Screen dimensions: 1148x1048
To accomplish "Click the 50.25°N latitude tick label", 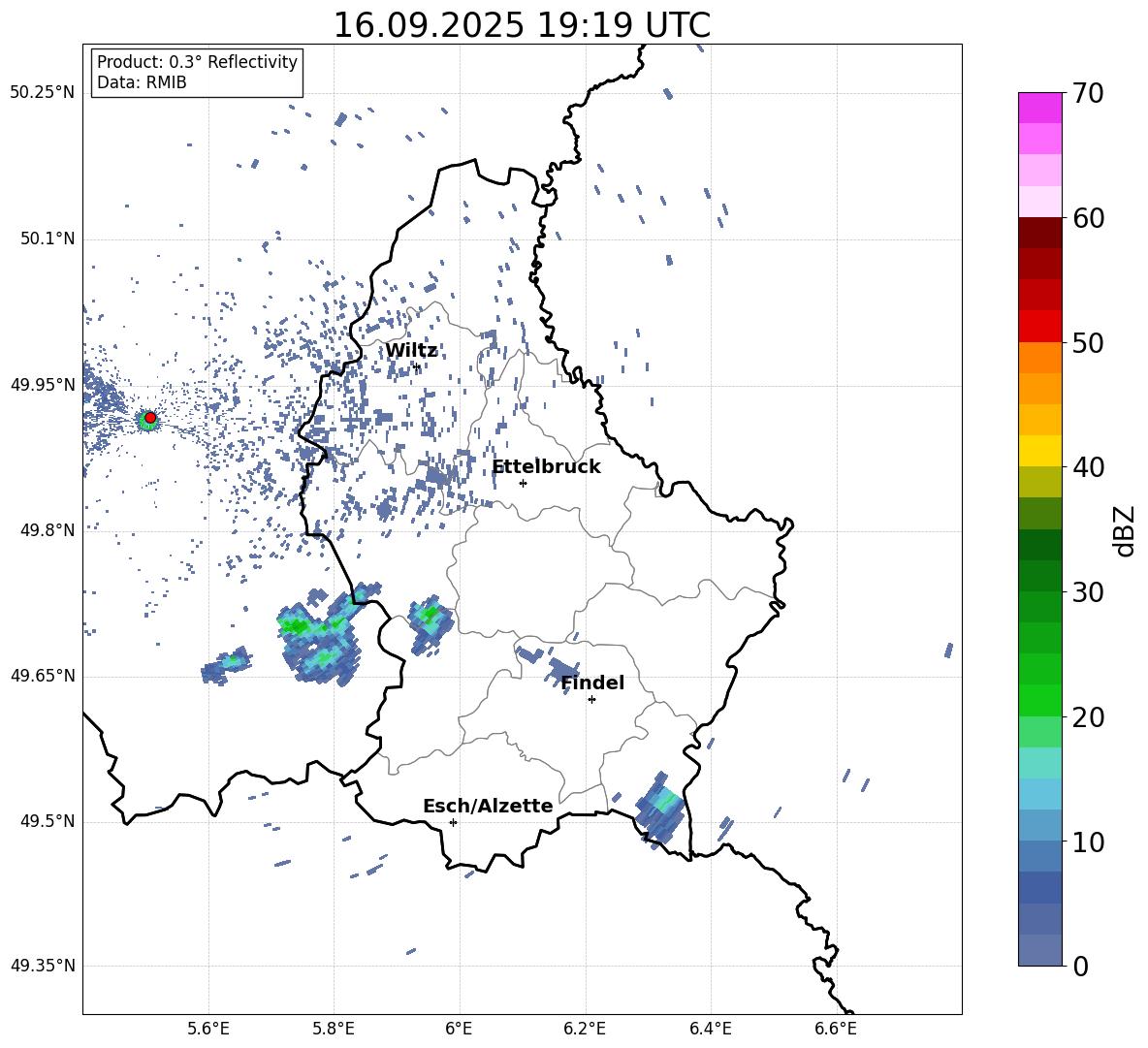I will [43, 93].
